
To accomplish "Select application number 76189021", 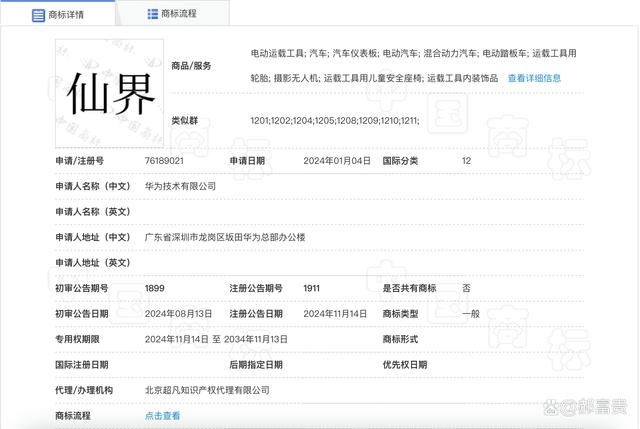I will [166, 161].
